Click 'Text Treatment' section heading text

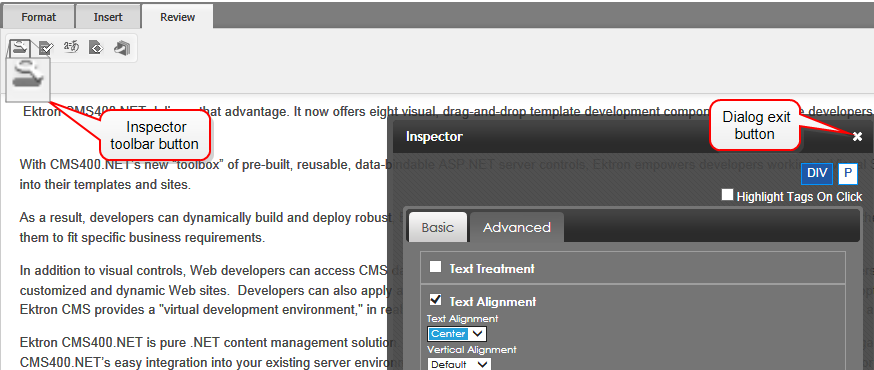pos(492,269)
